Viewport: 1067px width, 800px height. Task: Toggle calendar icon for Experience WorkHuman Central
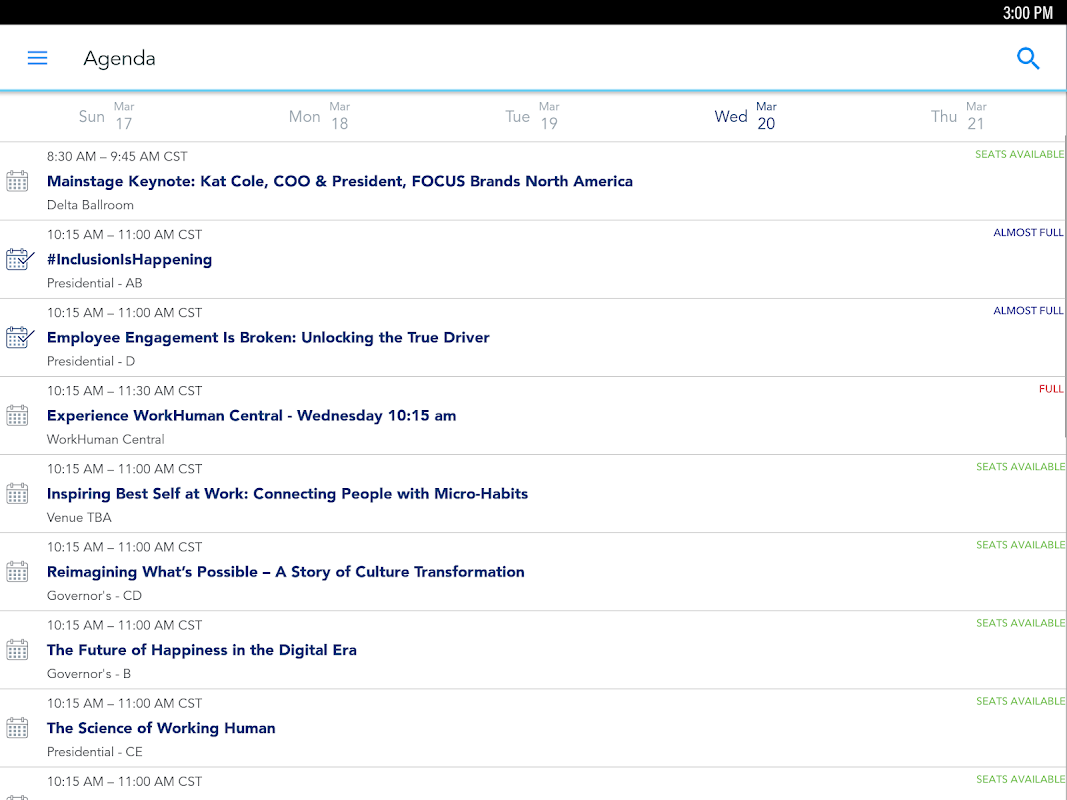17,416
